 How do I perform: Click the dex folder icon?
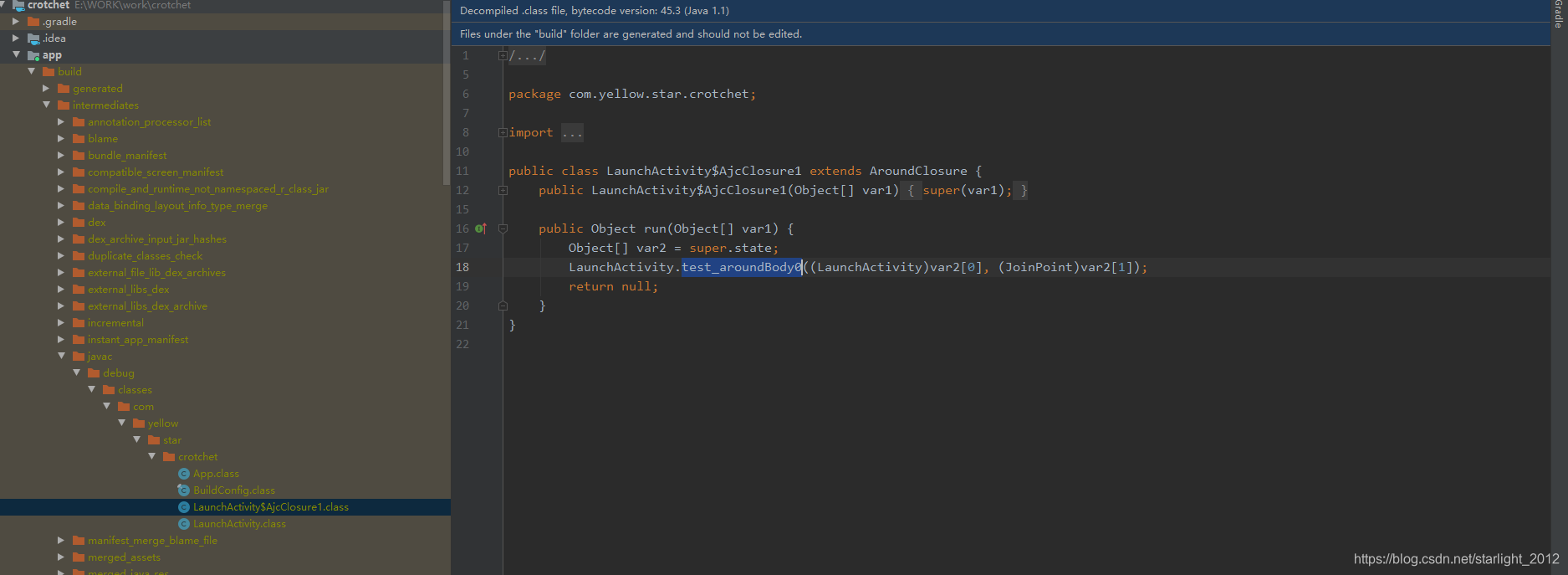(x=79, y=223)
